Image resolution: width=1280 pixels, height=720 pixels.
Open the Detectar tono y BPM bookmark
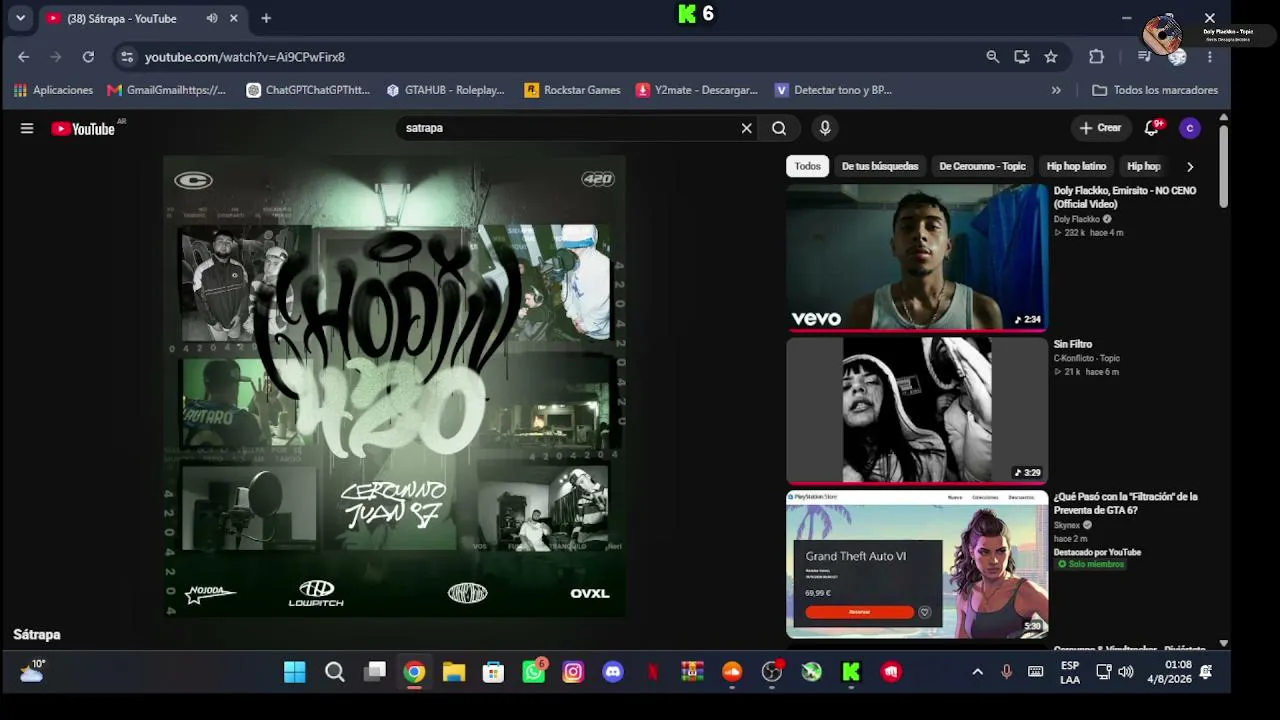[833, 90]
